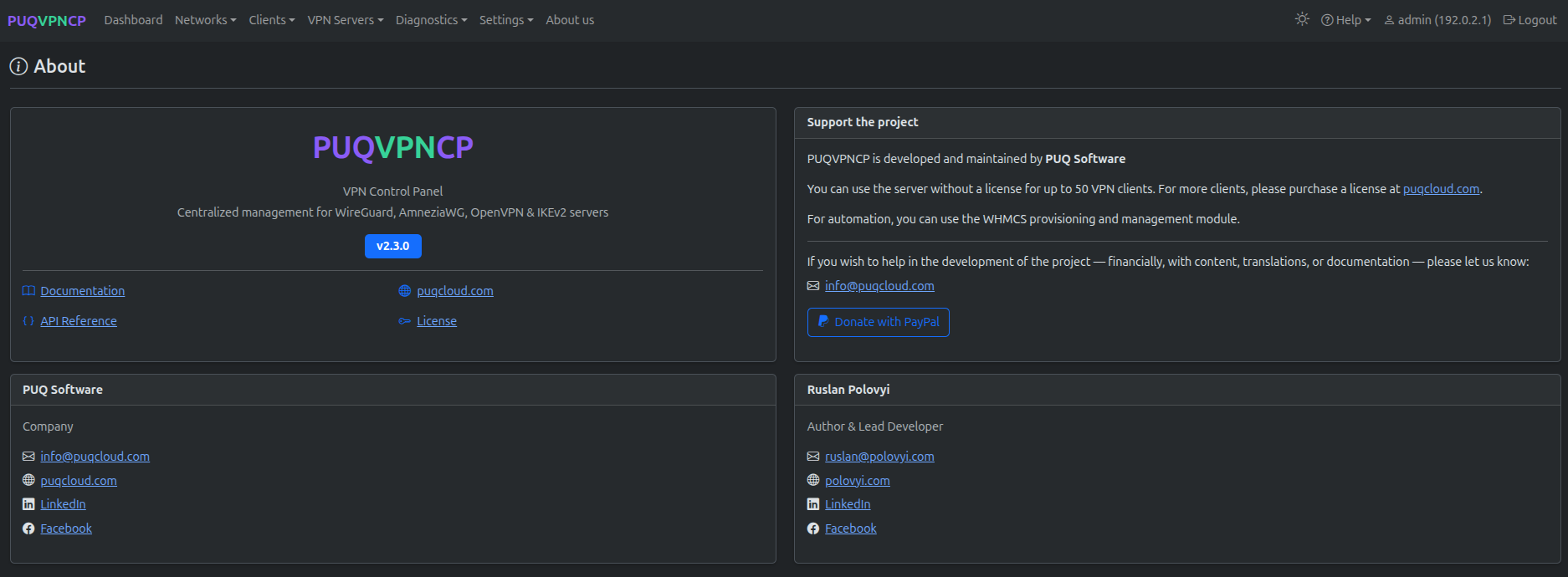The height and width of the screenshot is (577, 1568).
Task: Open puqcloud.com link in PUQ Software card
Action: point(79,481)
